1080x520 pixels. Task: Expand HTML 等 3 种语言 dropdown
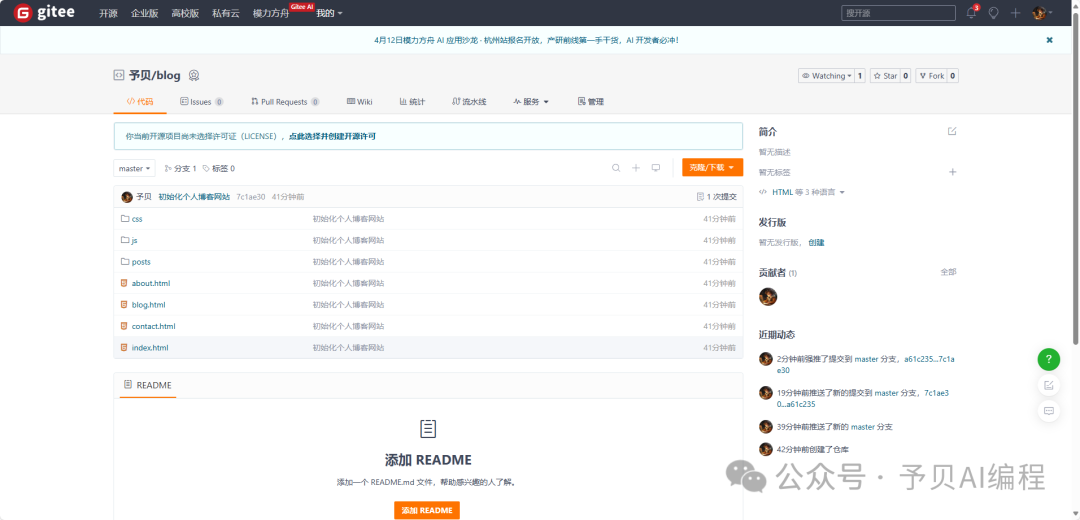pos(802,192)
